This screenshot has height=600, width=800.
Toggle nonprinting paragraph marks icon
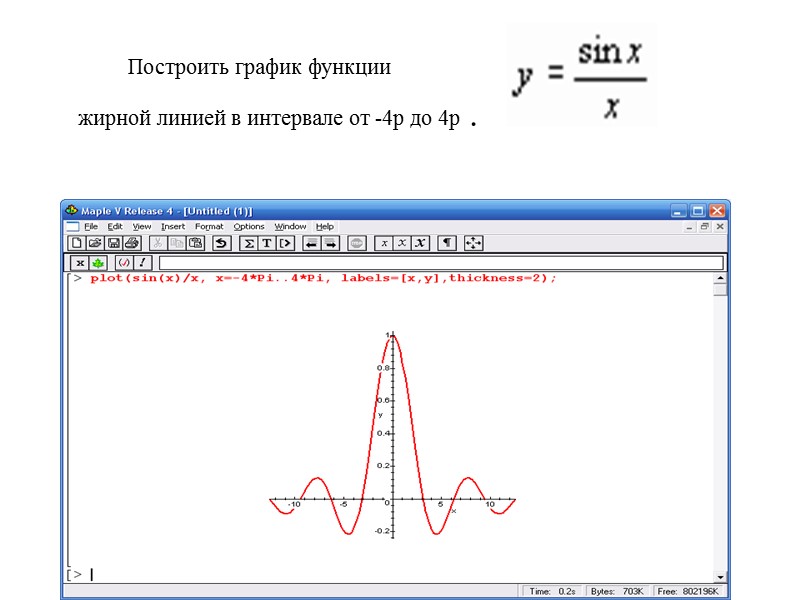point(447,243)
